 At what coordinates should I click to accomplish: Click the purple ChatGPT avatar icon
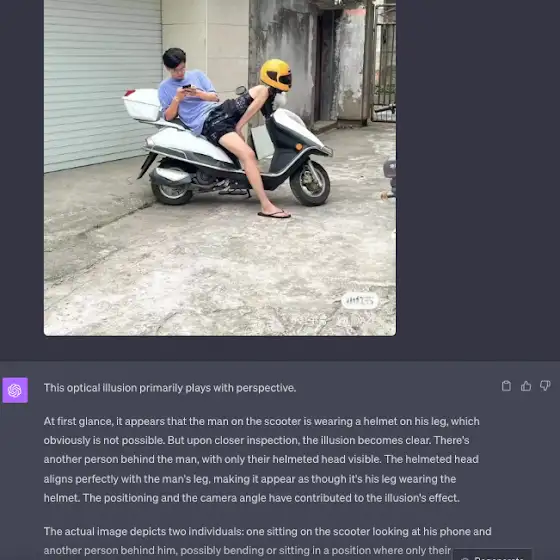point(15,390)
